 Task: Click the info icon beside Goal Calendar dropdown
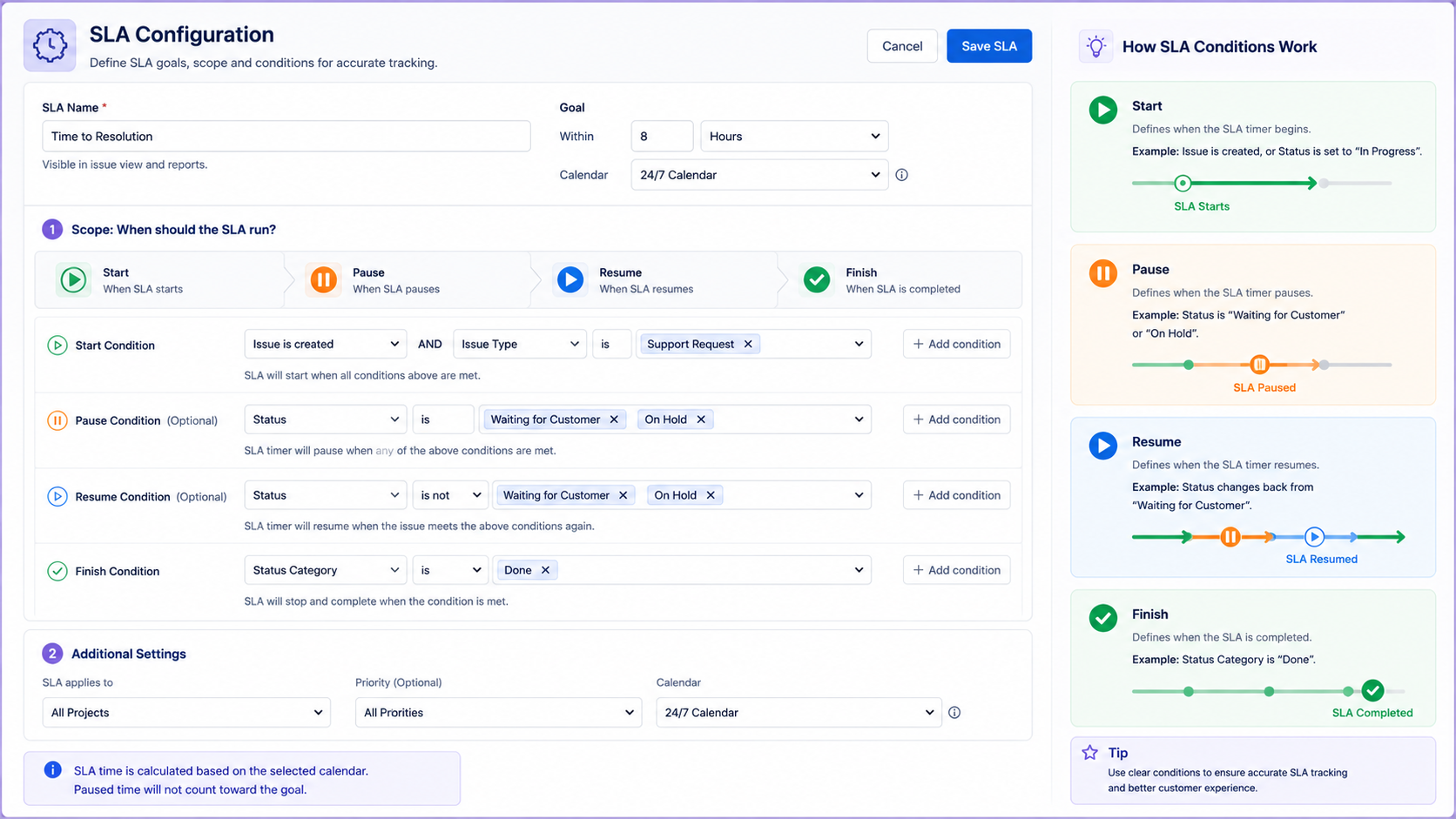point(902,175)
